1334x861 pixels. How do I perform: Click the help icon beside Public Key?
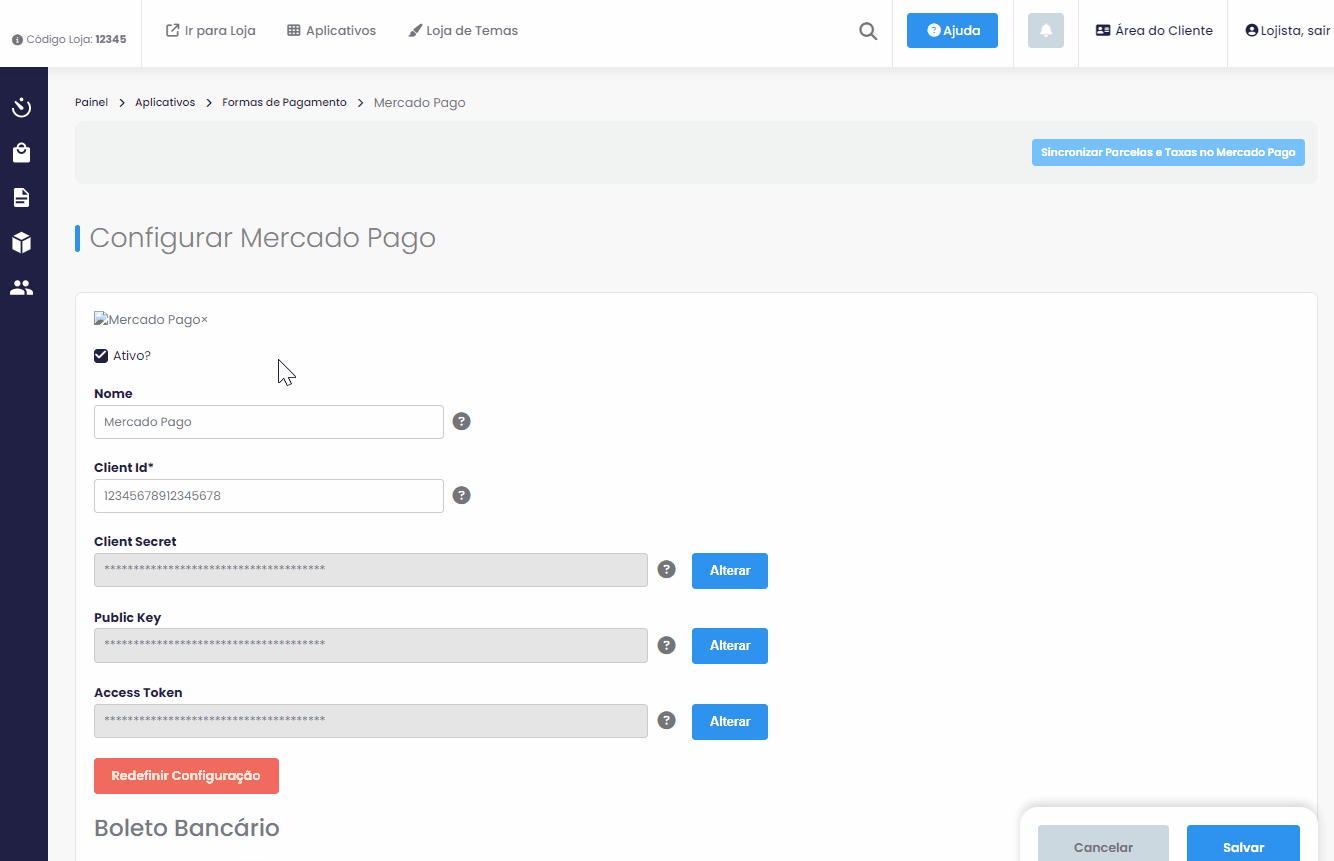pyautogui.click(x=667, y=645)
